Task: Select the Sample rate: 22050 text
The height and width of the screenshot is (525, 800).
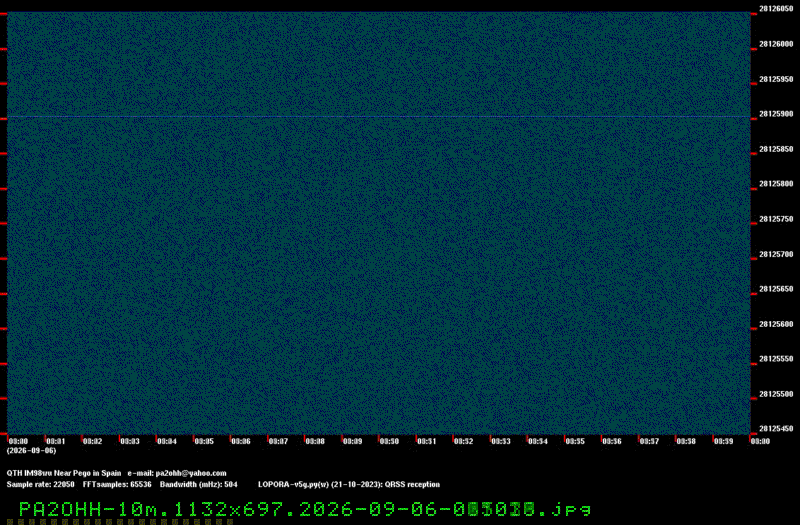Action: [x=40, y=485]
